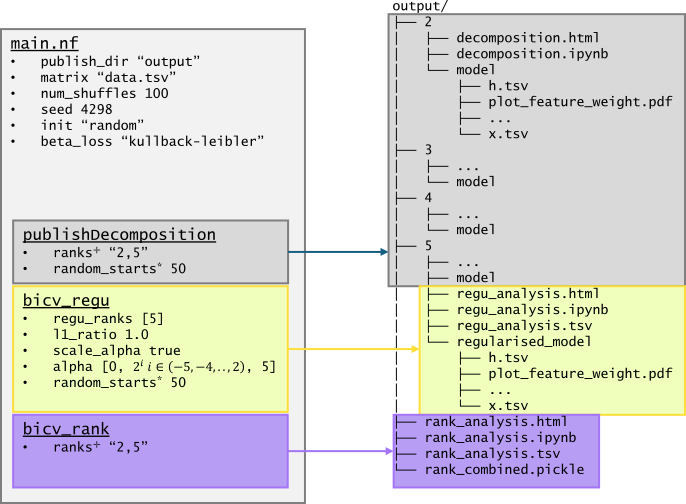The width and height of the screenshot is (686, 504).
Task: Click the model folder under folder 2
Action: (476, 70)
